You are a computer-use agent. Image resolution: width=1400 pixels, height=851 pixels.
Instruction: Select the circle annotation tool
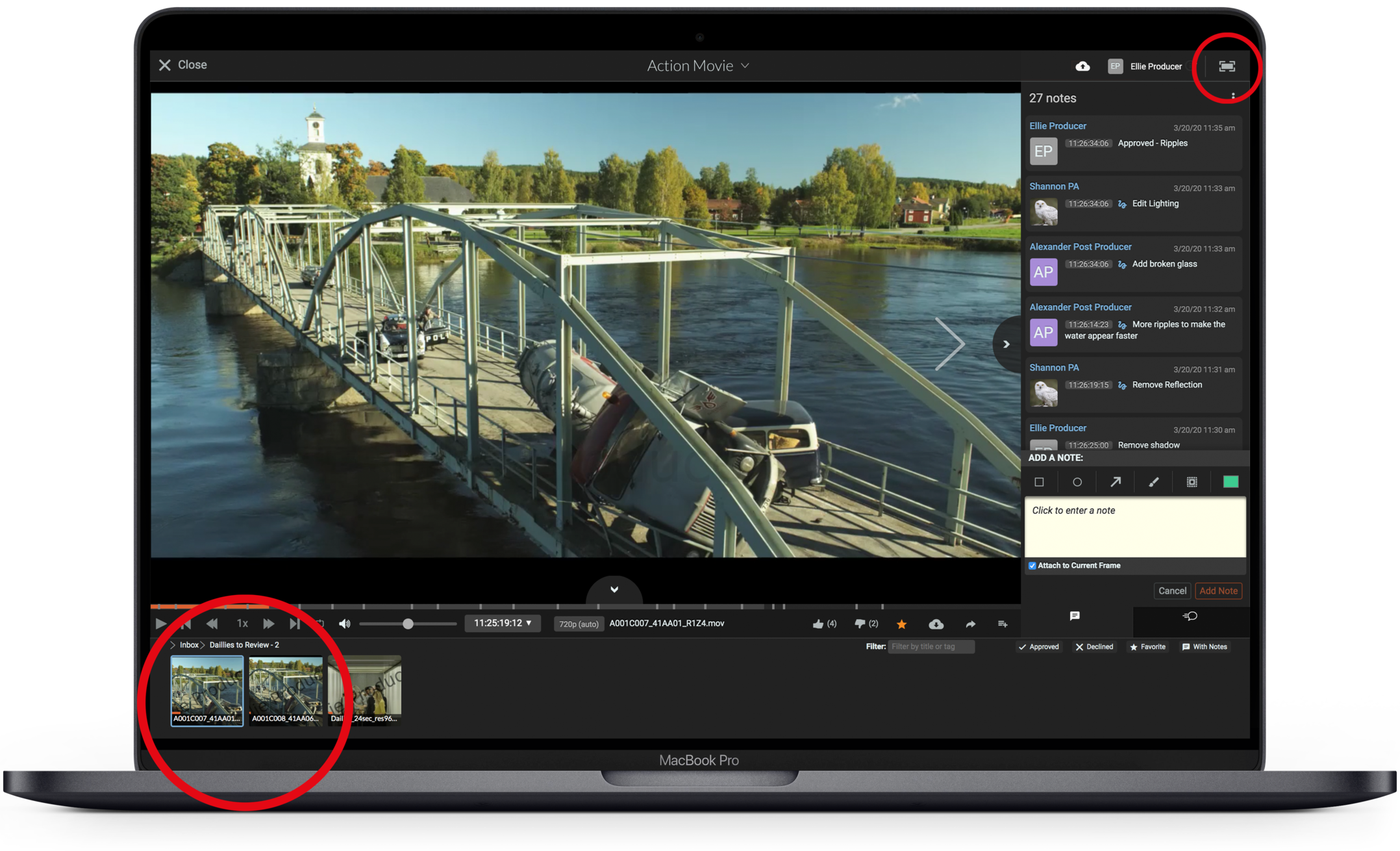click(x=1077, y=482)
